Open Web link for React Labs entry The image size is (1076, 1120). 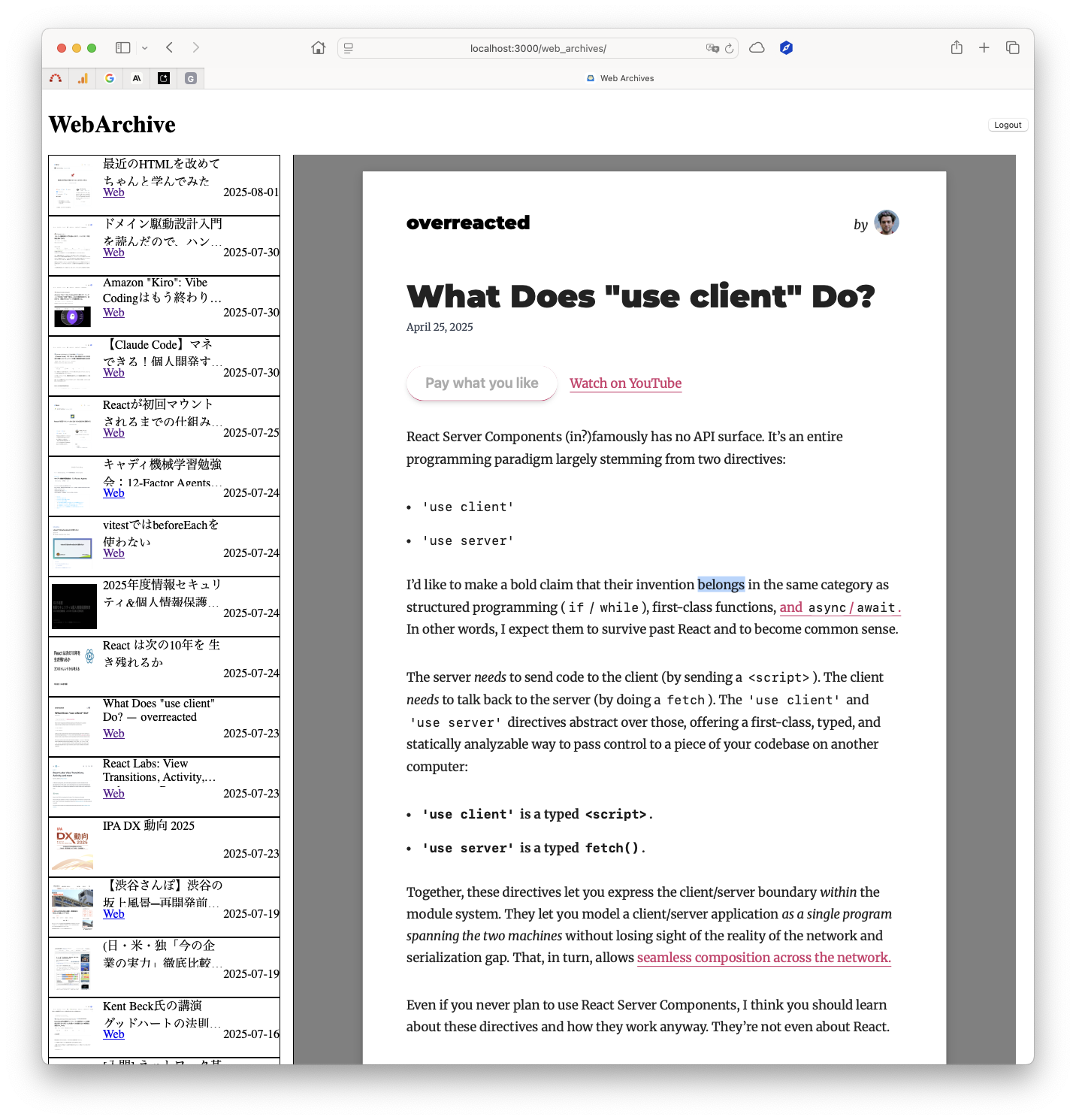coord(113,794)
